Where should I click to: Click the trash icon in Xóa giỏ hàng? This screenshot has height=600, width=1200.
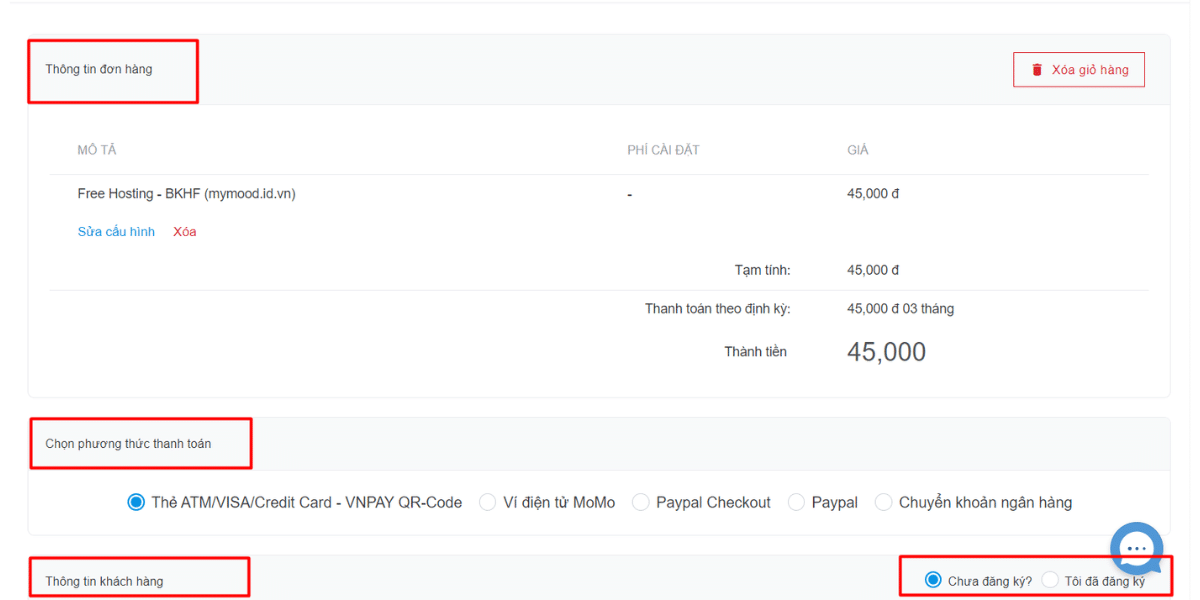(1037, 70)
